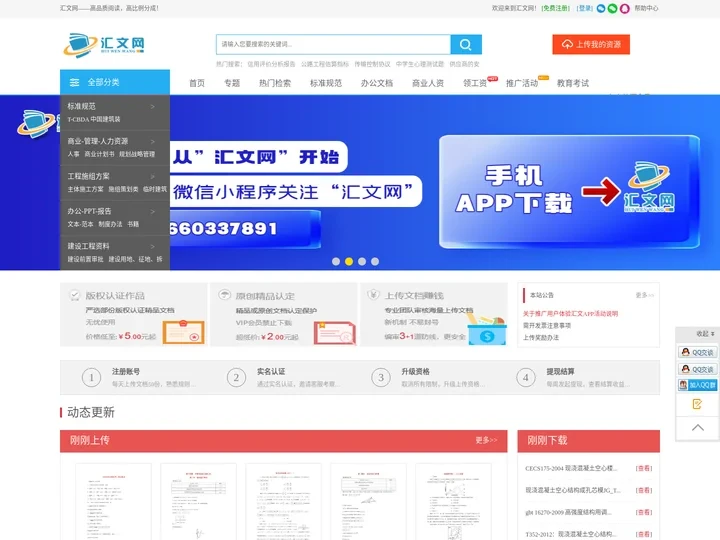This screenshot has height=540, width=720.
Task: Click the T-CBDA 中国建筑装 subcategory link
Action: click(x=94, y=119)
